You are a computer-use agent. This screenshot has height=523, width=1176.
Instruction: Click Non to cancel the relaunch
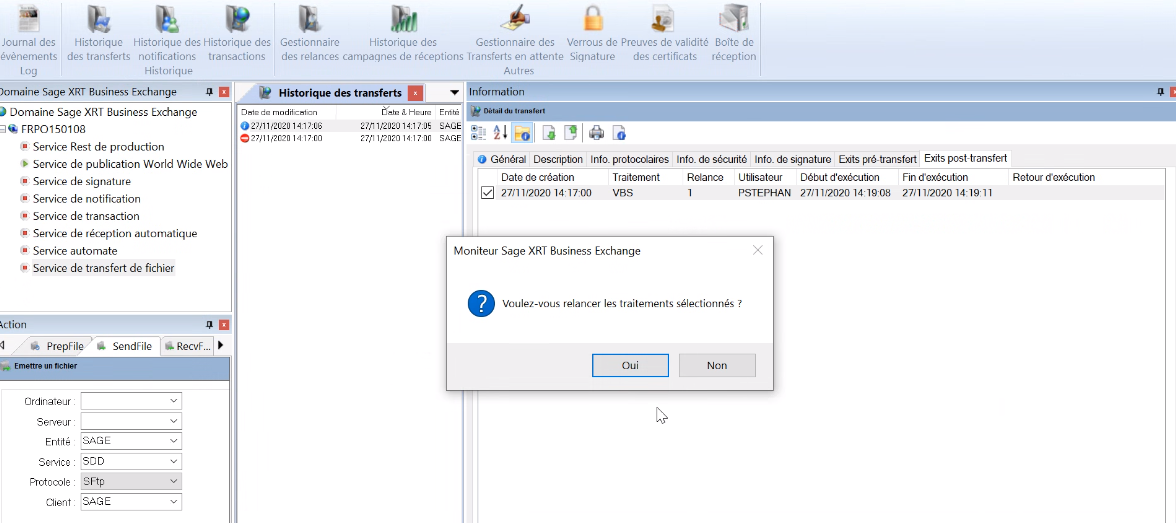click(x=716, y=366)
